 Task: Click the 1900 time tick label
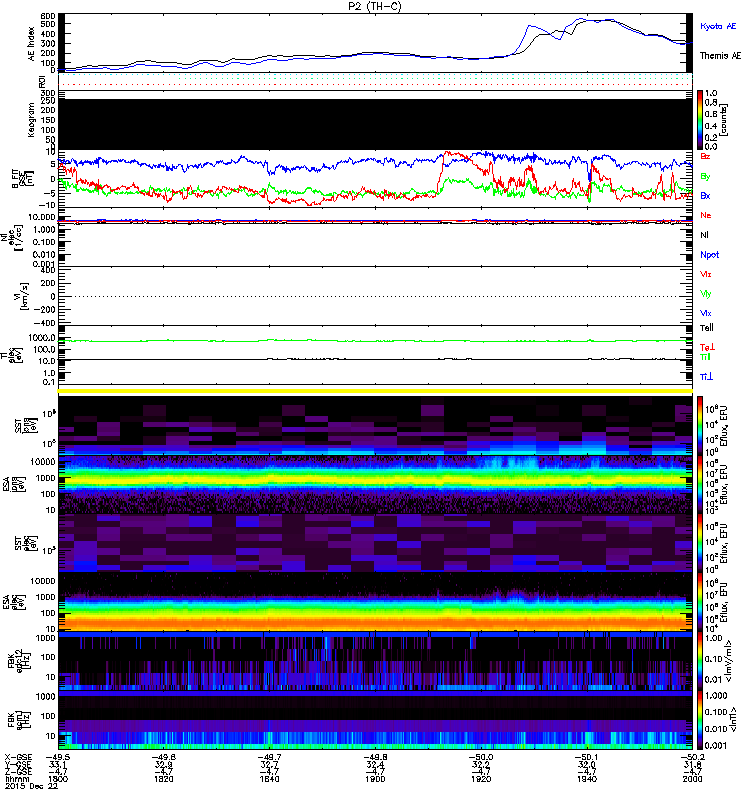click(375, 779)
